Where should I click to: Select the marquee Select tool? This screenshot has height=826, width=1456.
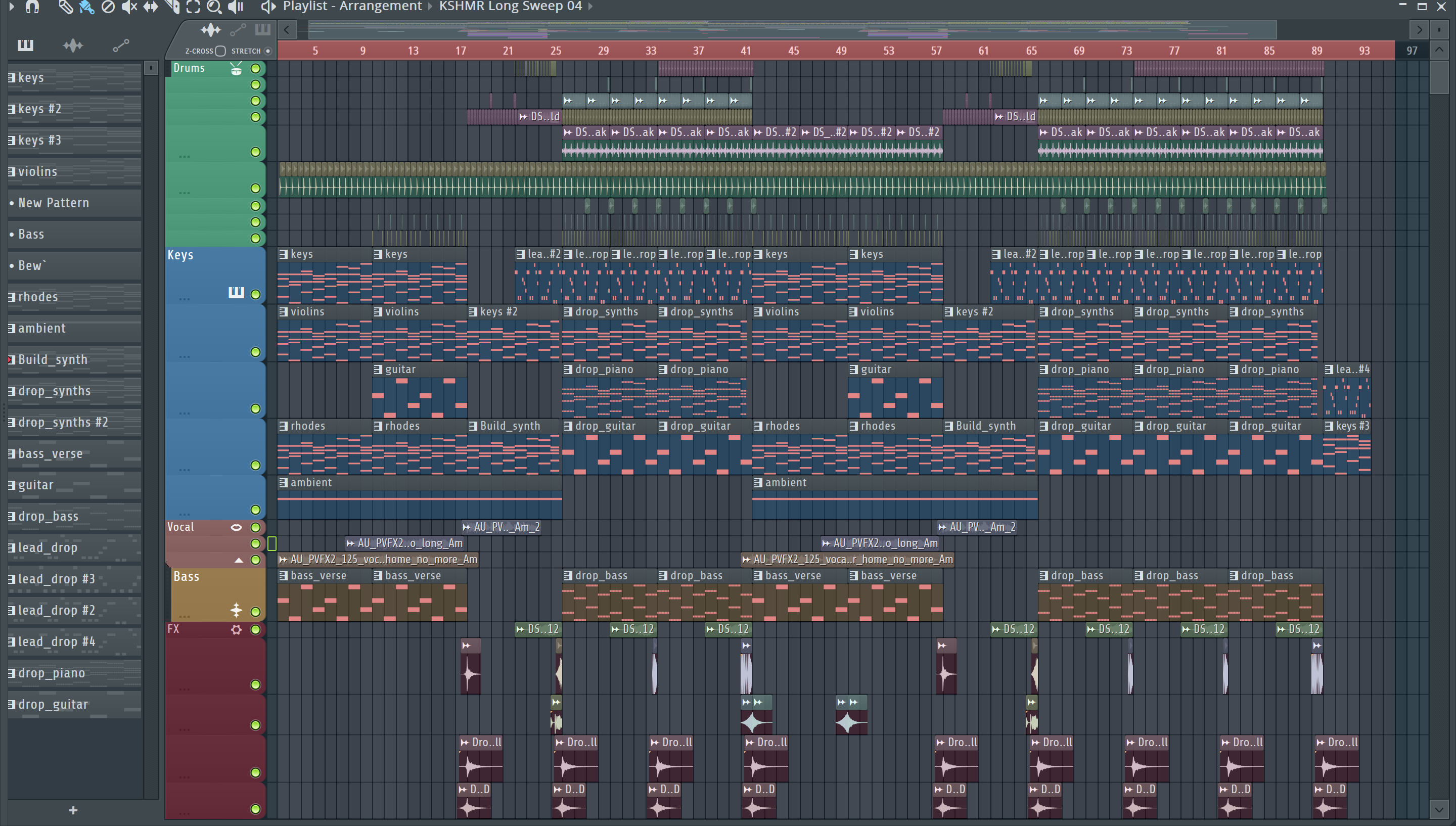coord(193,6)
